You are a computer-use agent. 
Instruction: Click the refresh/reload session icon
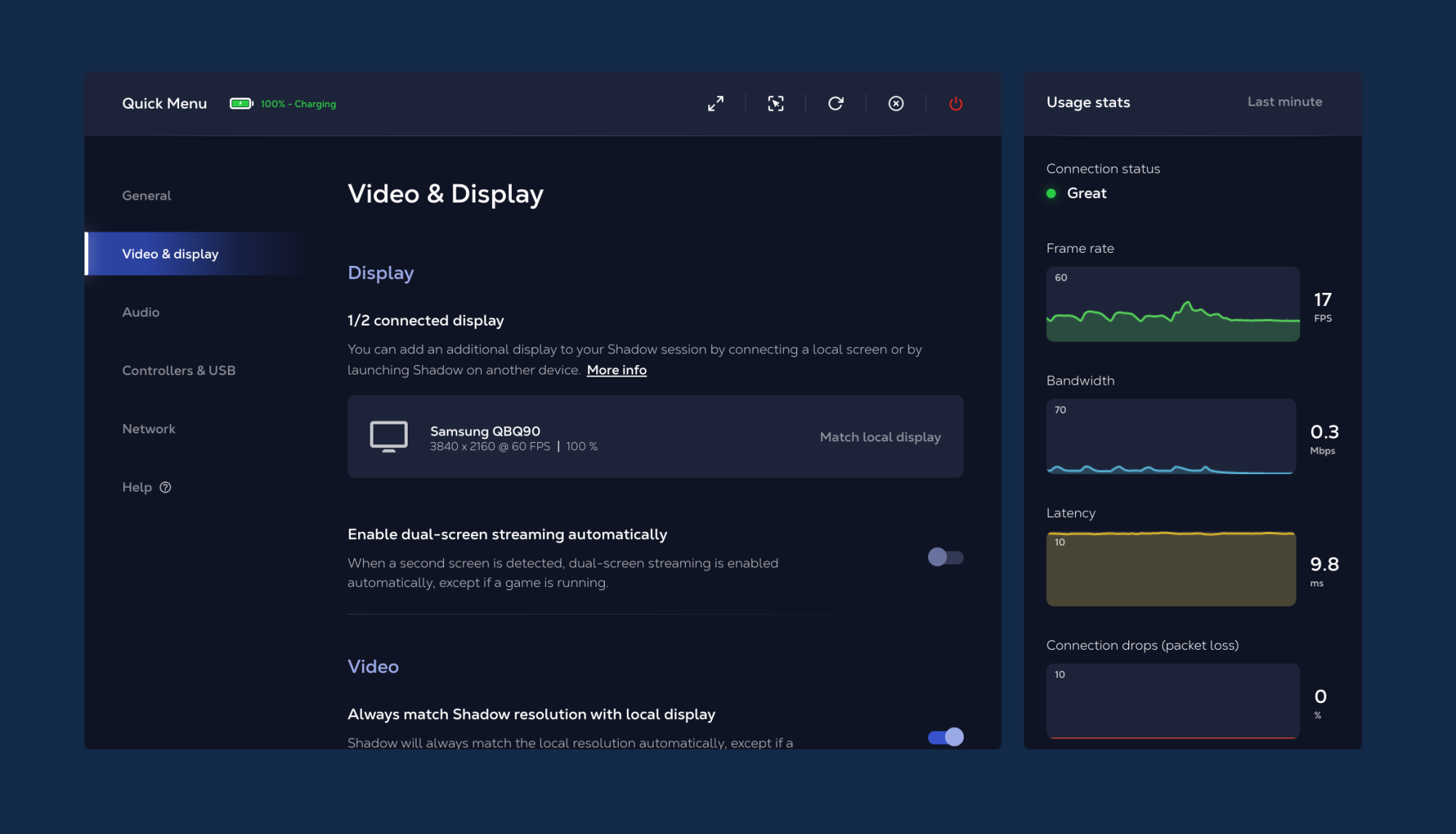pos(836,102)
